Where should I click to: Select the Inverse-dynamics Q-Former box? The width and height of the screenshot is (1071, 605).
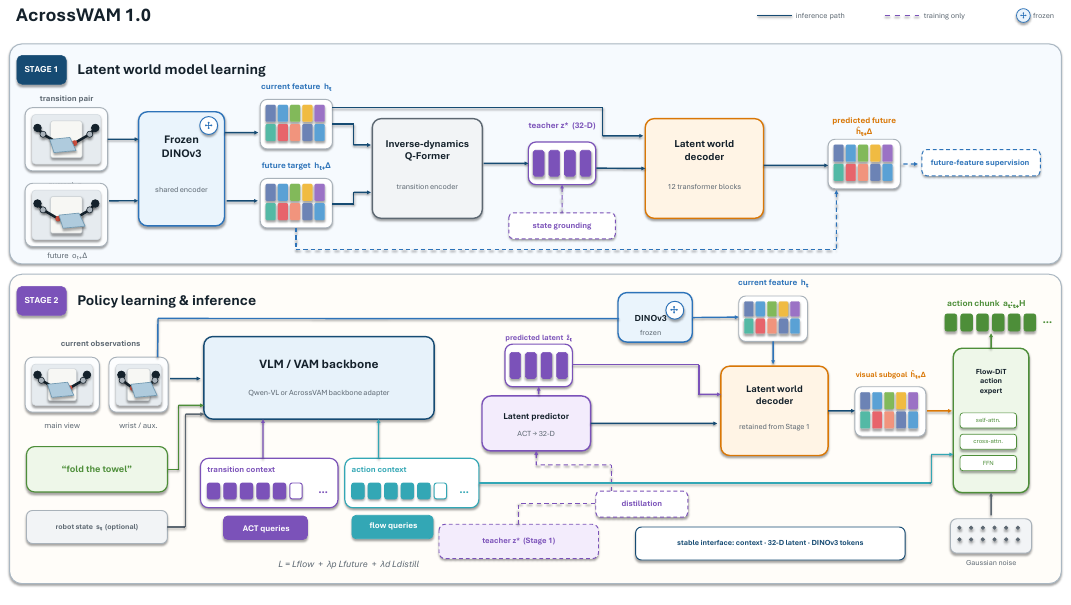427,169
